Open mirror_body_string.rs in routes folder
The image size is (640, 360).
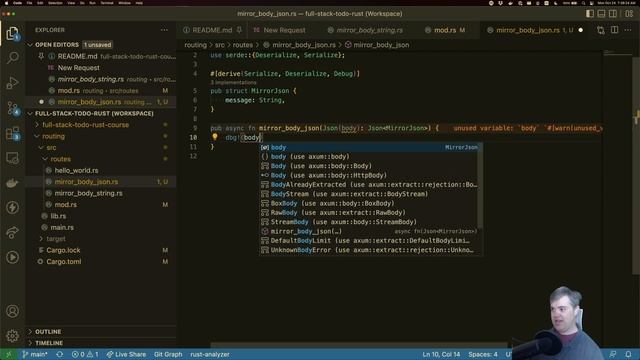(89, 193)
